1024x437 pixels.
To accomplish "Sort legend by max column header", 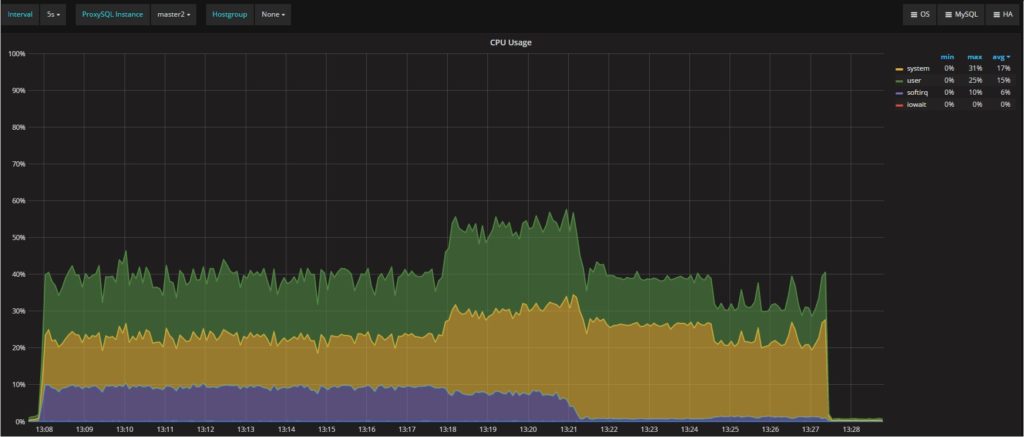I will [x=973, y=56].
